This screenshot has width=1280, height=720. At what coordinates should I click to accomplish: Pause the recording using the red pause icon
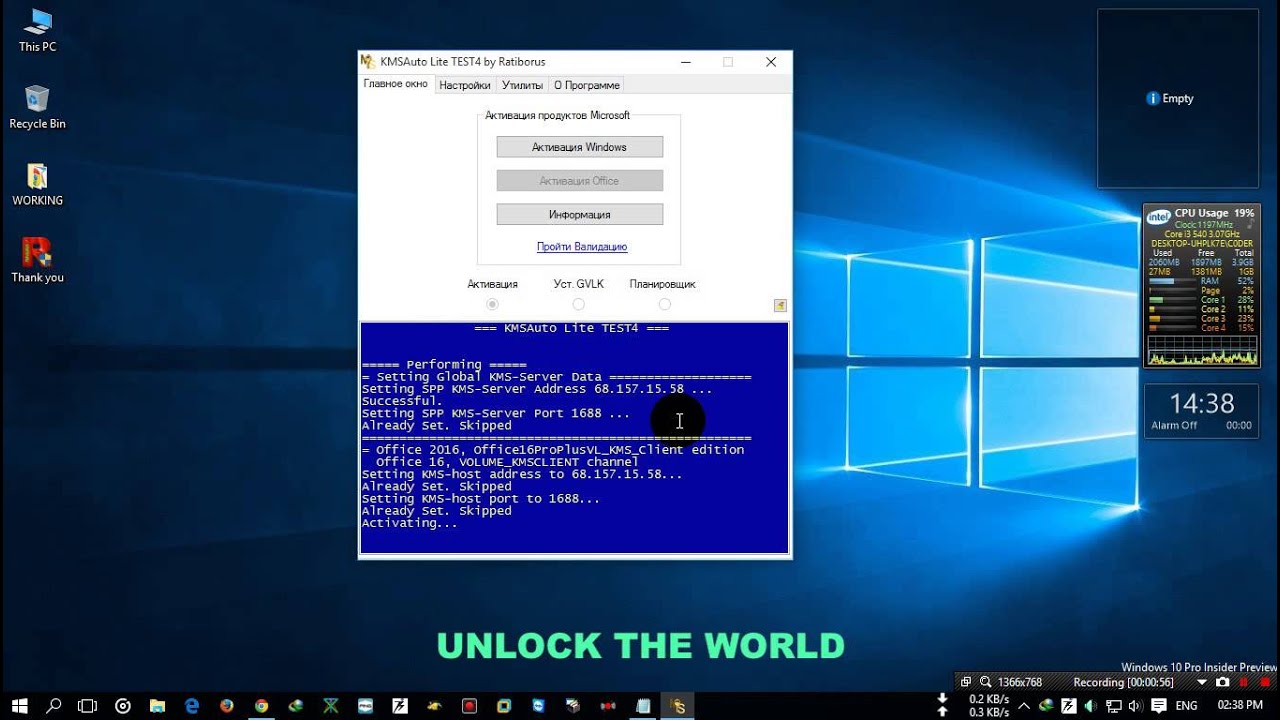[x=1243, y=682]
